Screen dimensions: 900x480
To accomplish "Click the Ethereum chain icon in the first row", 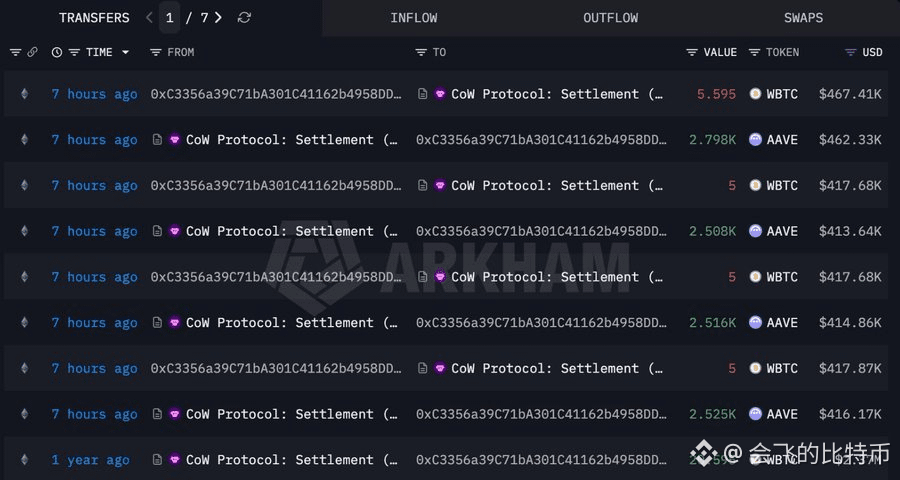I will point(24,94).
